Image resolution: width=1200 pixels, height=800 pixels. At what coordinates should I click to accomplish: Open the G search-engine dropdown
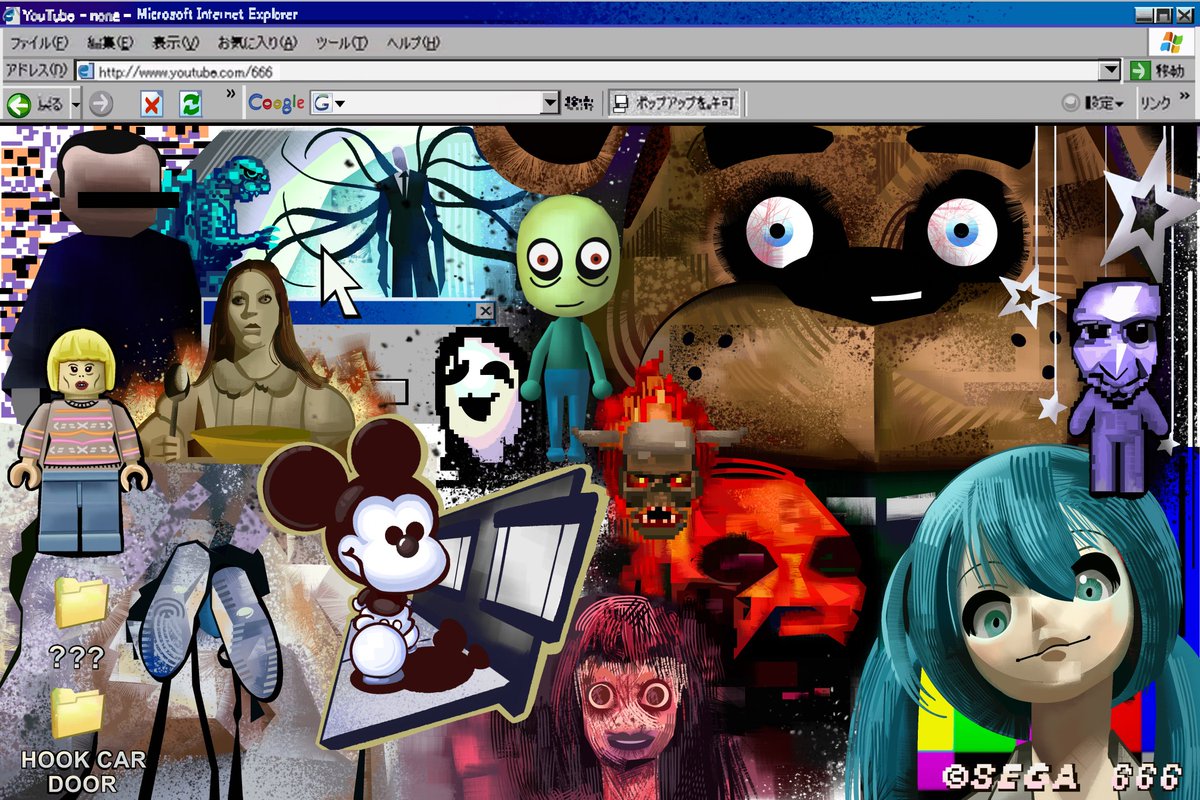328,103
